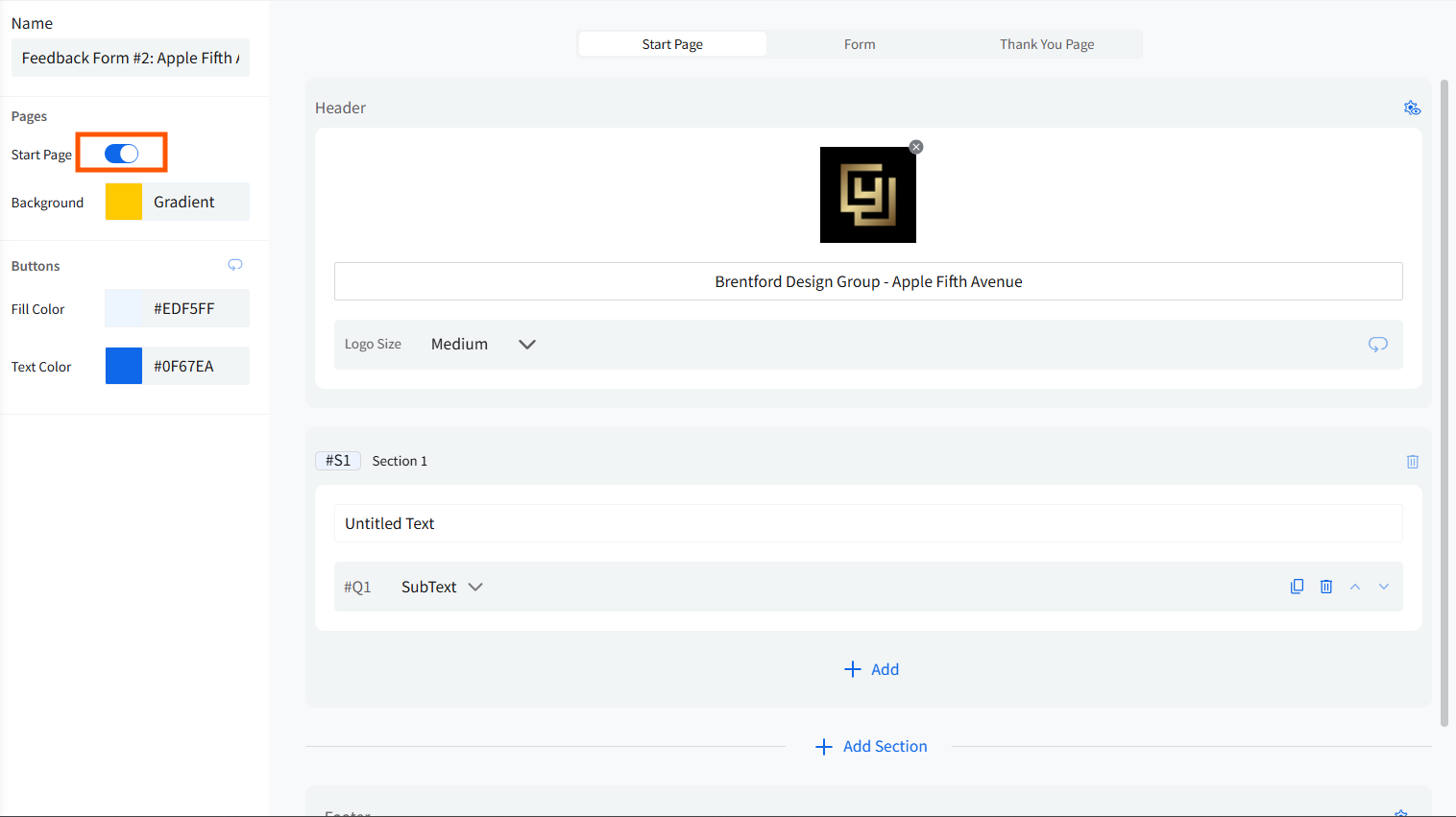Open the Fill Color swatch
1456x817 pixels.
pyautogui.click(x=124, y=308)
